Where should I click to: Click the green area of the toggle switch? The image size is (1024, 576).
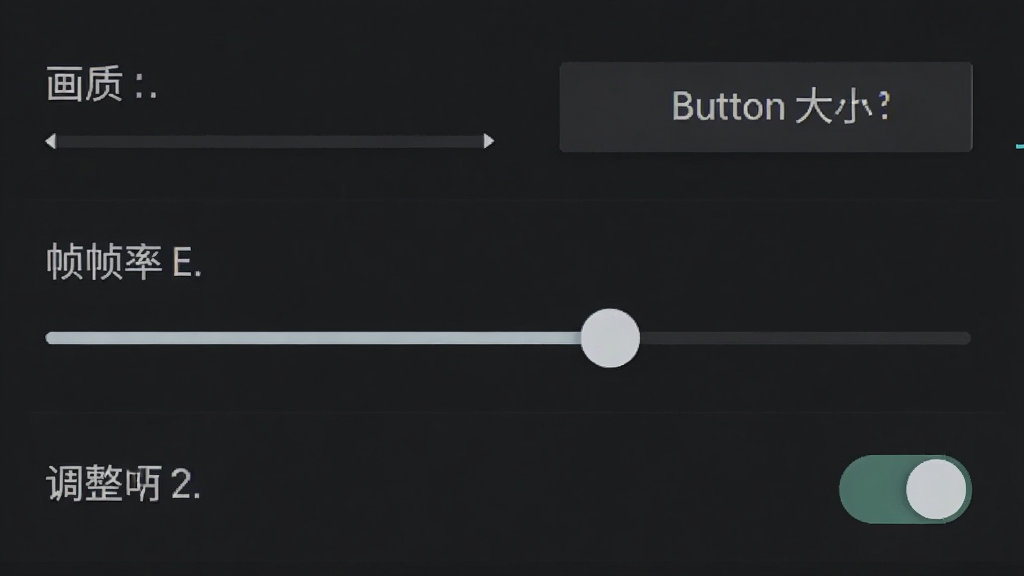[872, 489]
